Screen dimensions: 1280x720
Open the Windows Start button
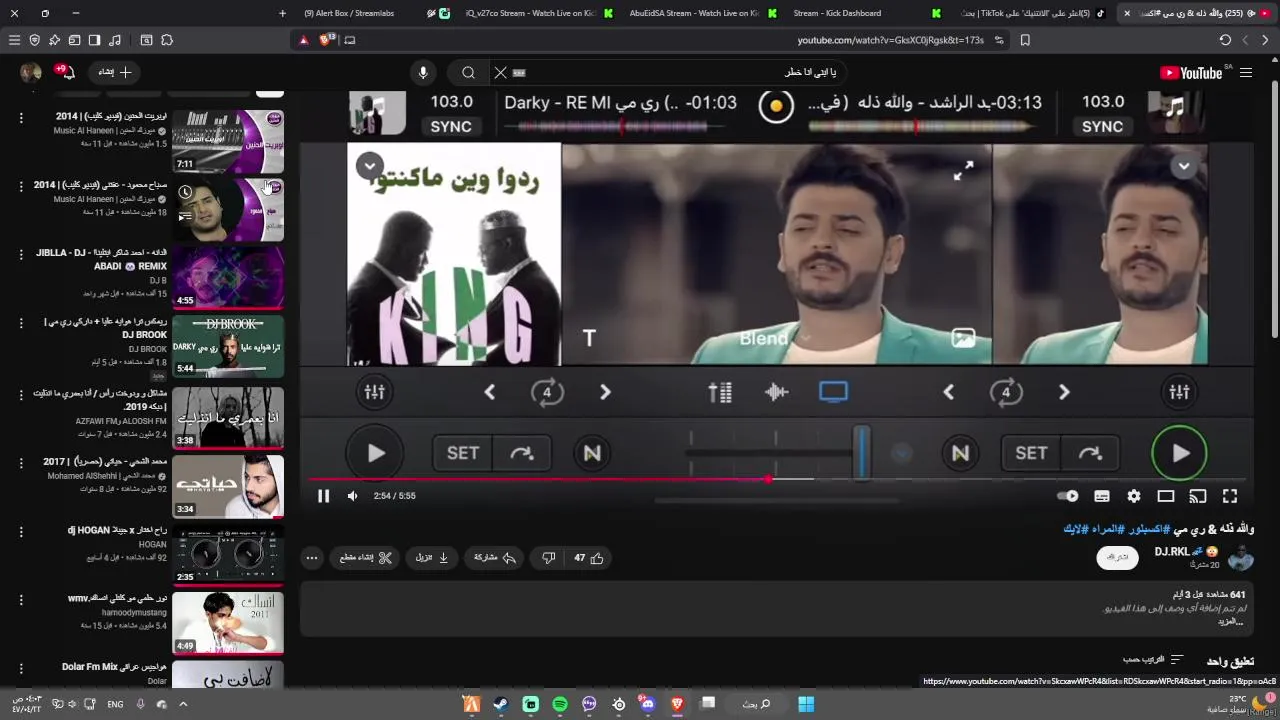coord(806,704)
